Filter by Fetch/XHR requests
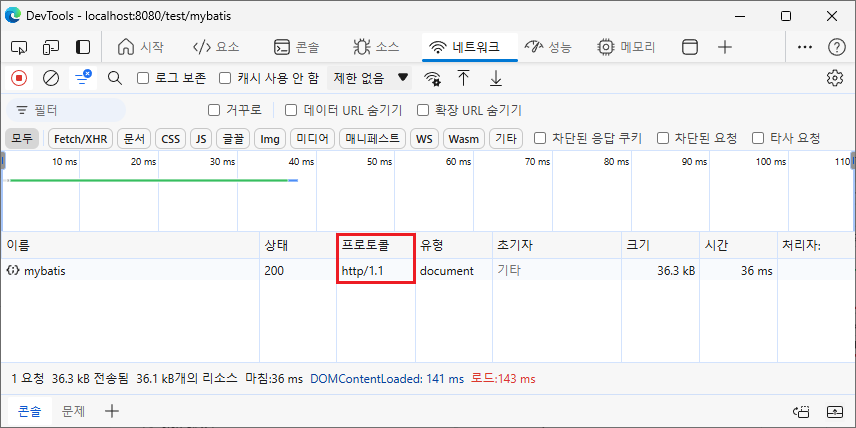856x428 pixels. click(81, 139)
